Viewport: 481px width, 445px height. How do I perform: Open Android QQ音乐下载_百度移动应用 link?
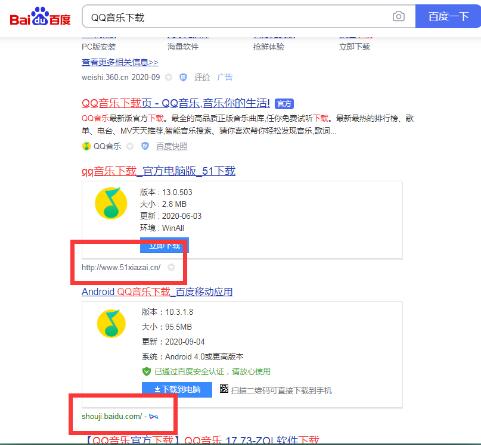pyautogui.click(x=157, y=292)
